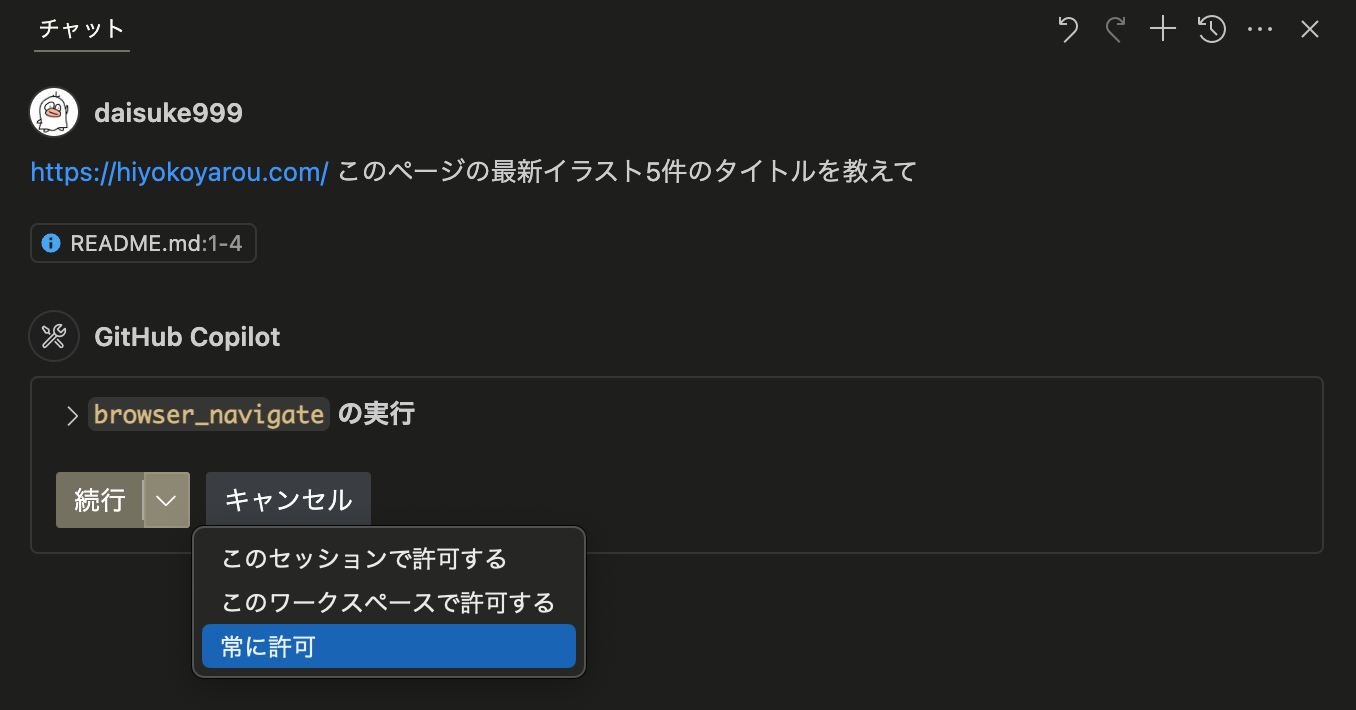
Task: Open the 続行 button dropdown options
Action: [166, 499]
